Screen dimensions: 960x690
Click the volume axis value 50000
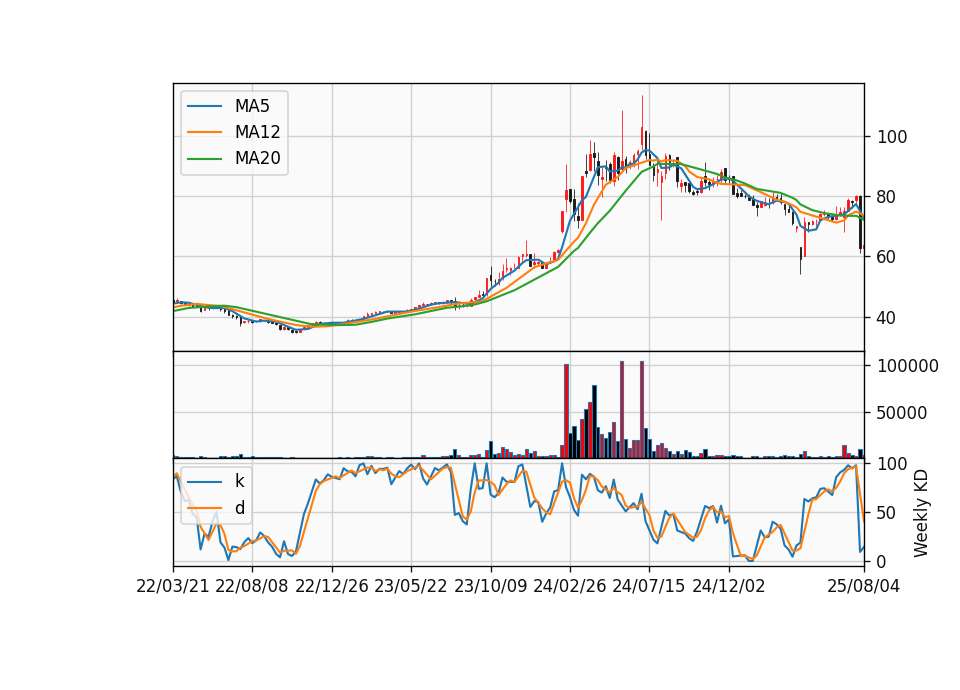902,413
